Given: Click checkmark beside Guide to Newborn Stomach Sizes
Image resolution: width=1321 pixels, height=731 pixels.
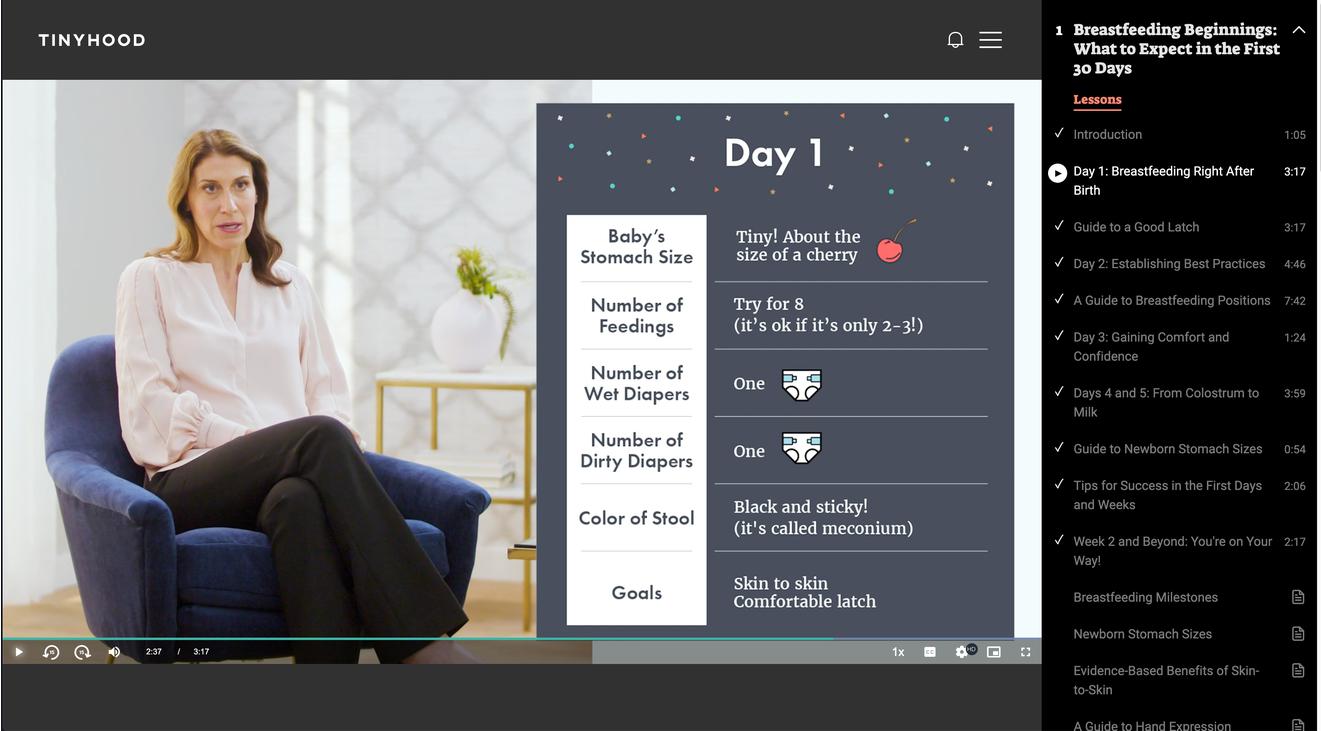Looking at the screenshot, I should (x=1058, y=448).
